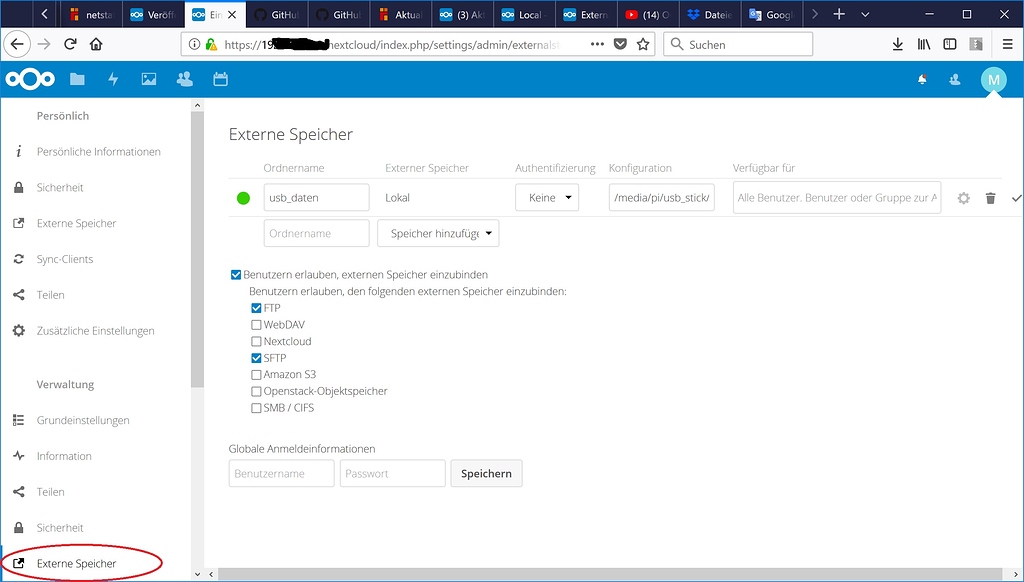Click the green status indicator of usb_daten

coord(243,198)
